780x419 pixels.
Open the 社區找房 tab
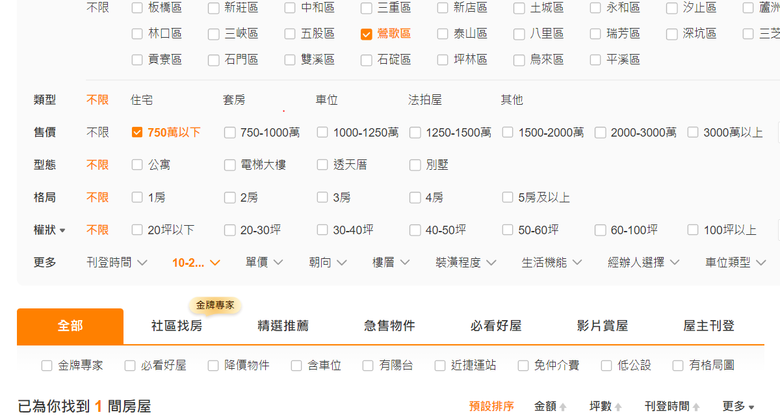point(177,326)
